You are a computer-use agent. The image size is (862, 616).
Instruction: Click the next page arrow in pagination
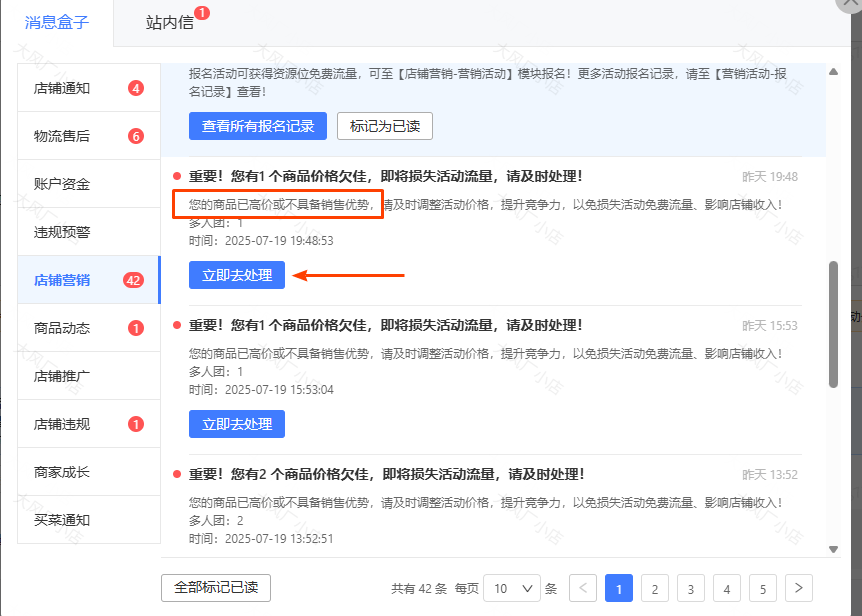click(x=798, y=588)
